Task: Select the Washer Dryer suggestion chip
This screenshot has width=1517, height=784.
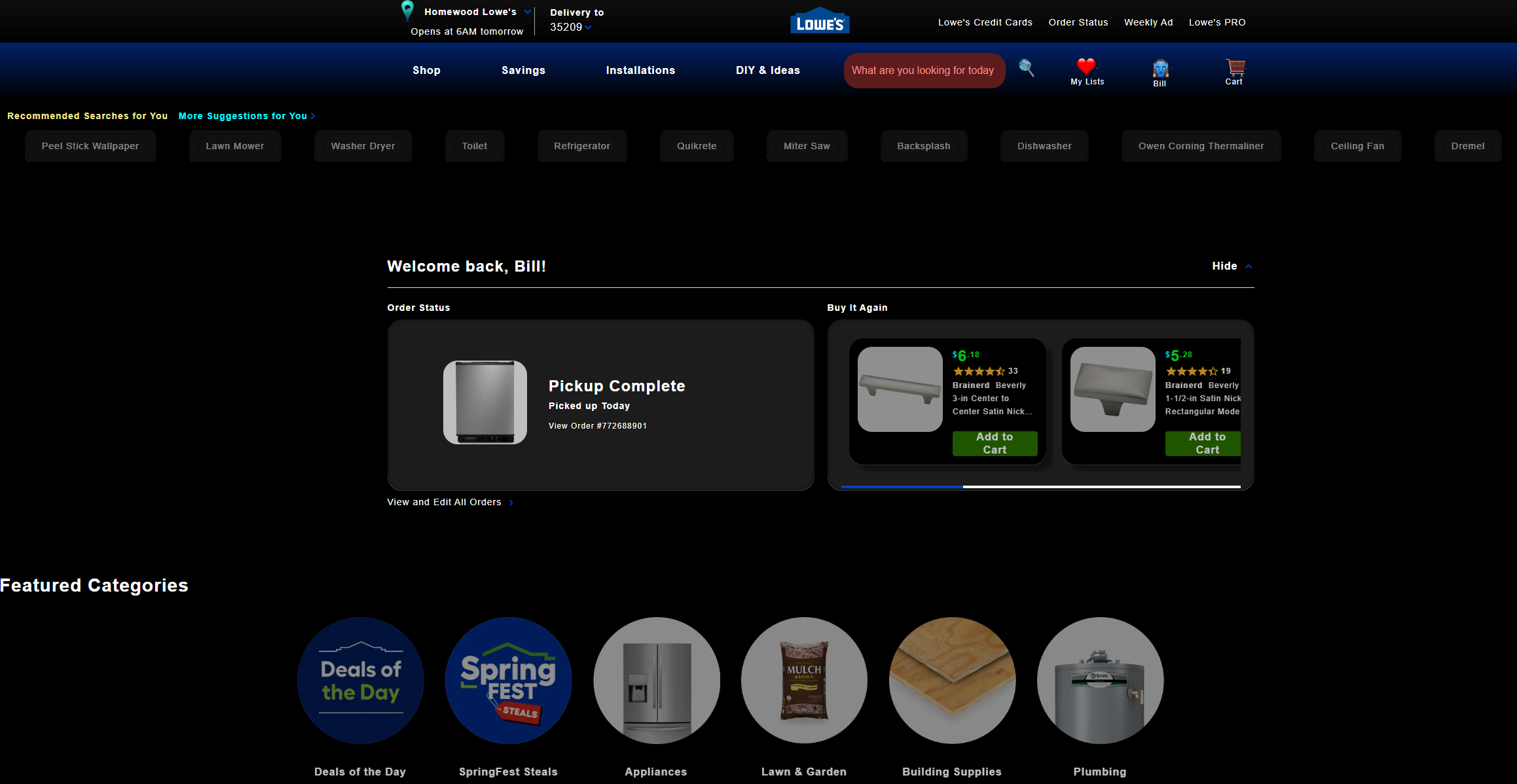Action: pos(363,146)
